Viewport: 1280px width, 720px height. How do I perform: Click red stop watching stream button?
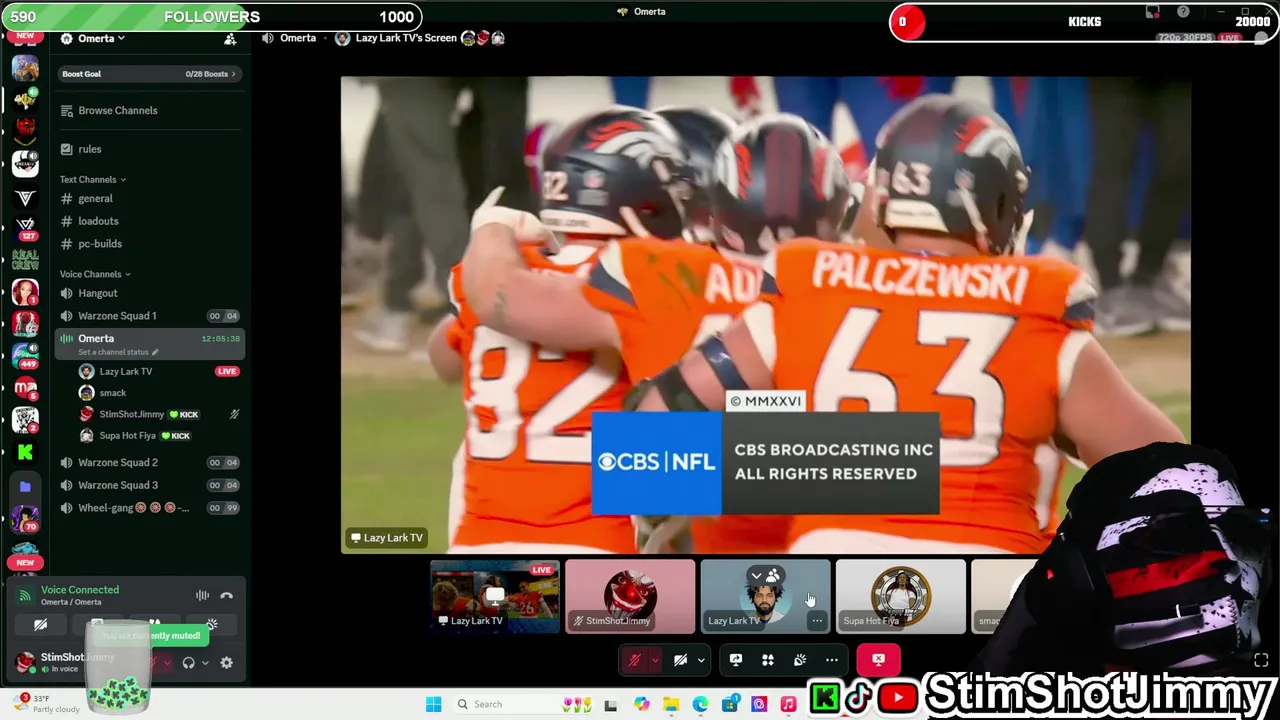(x=878, y=660)
